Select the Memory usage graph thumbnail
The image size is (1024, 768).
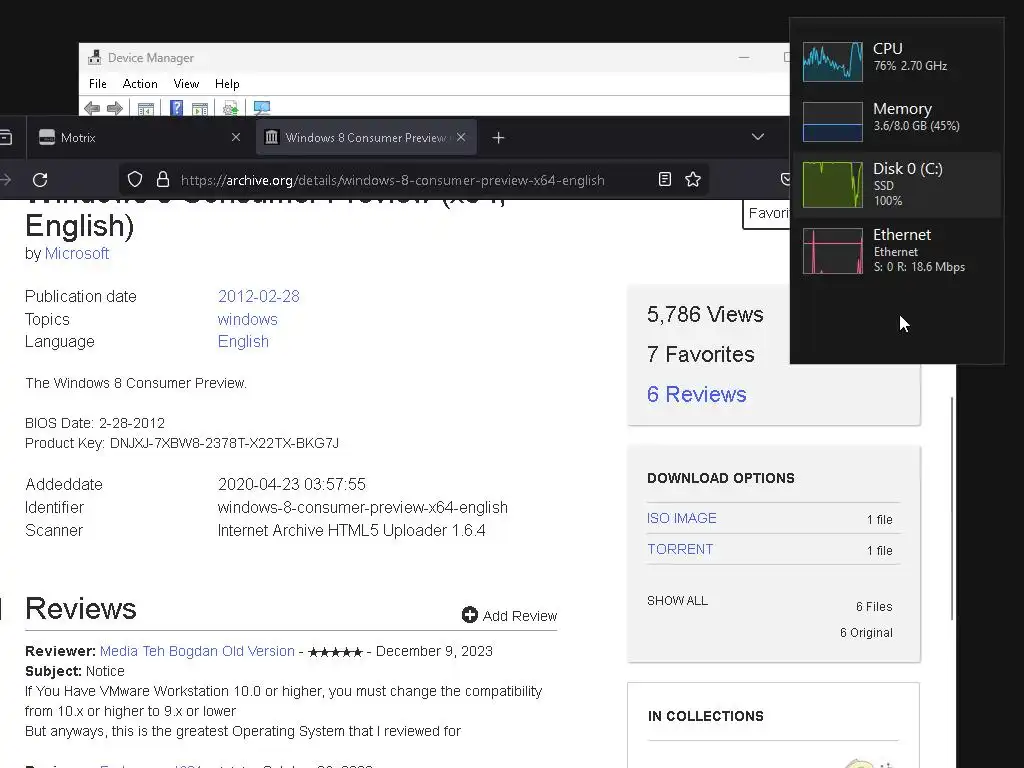tap(832, 121)
